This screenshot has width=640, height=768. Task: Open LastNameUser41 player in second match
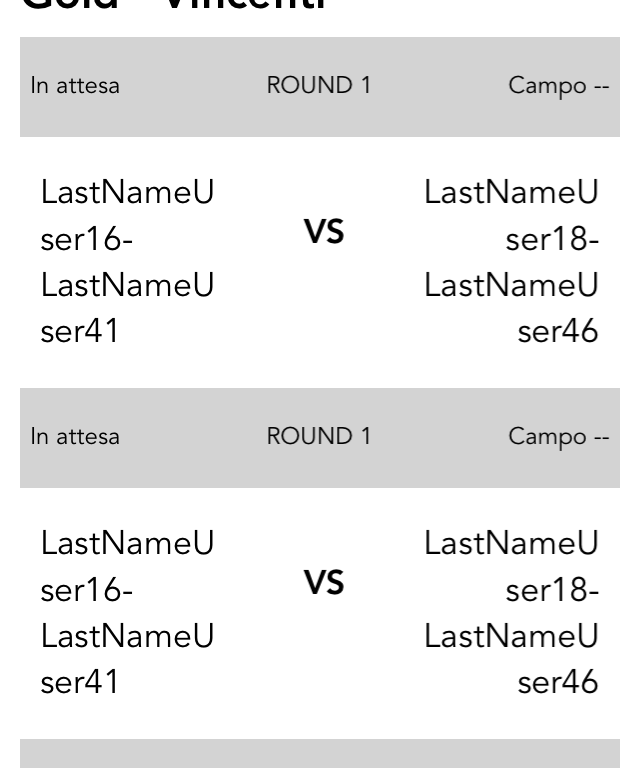(x=127, y=659)
